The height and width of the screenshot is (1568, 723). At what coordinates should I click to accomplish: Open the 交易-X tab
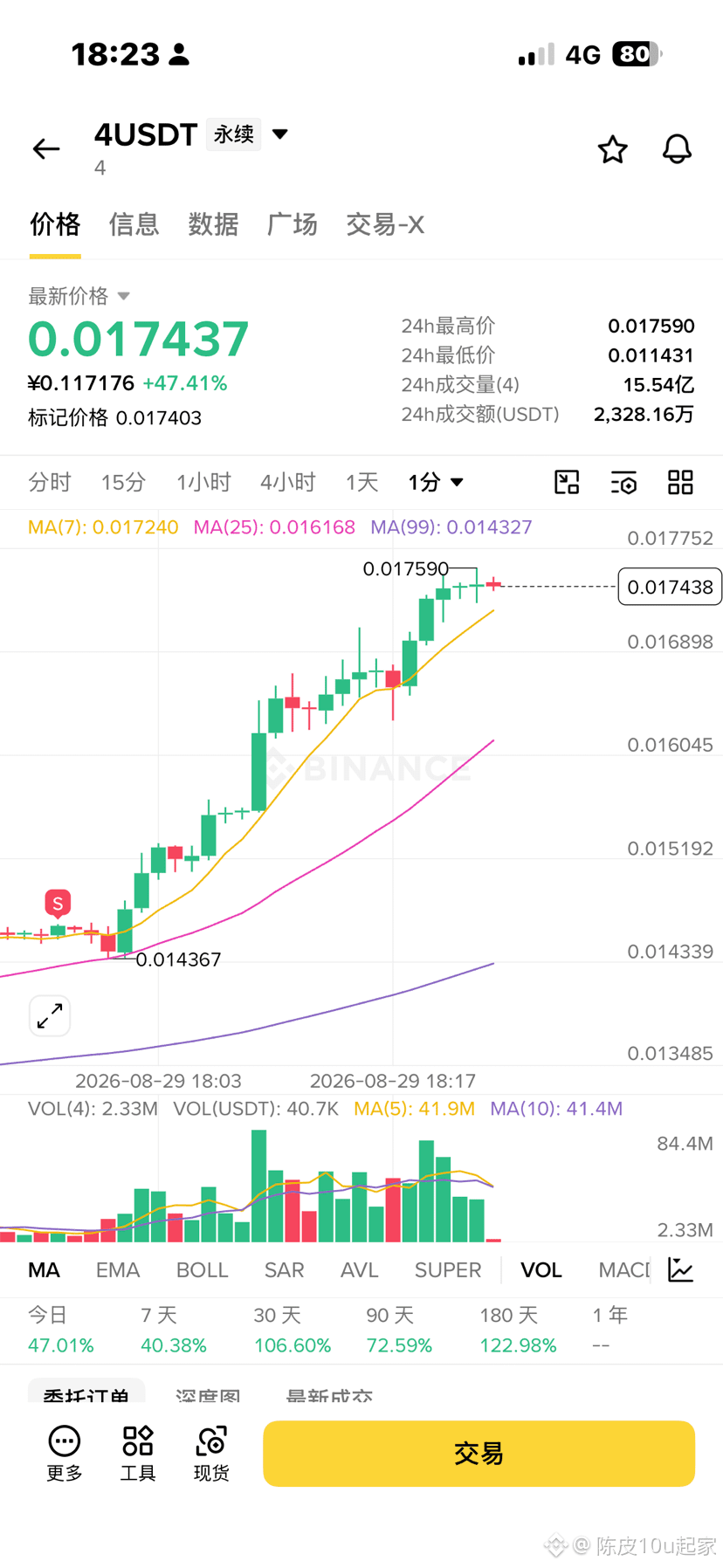point(385,224)
